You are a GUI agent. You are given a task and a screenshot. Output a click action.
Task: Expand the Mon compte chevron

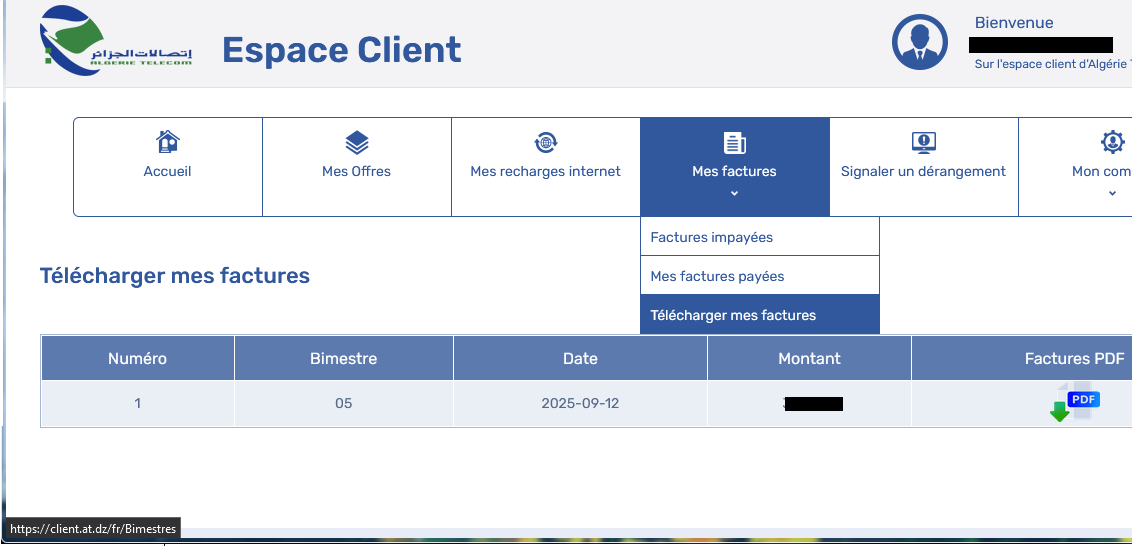pyautogui.click(x=1113, y=194)
